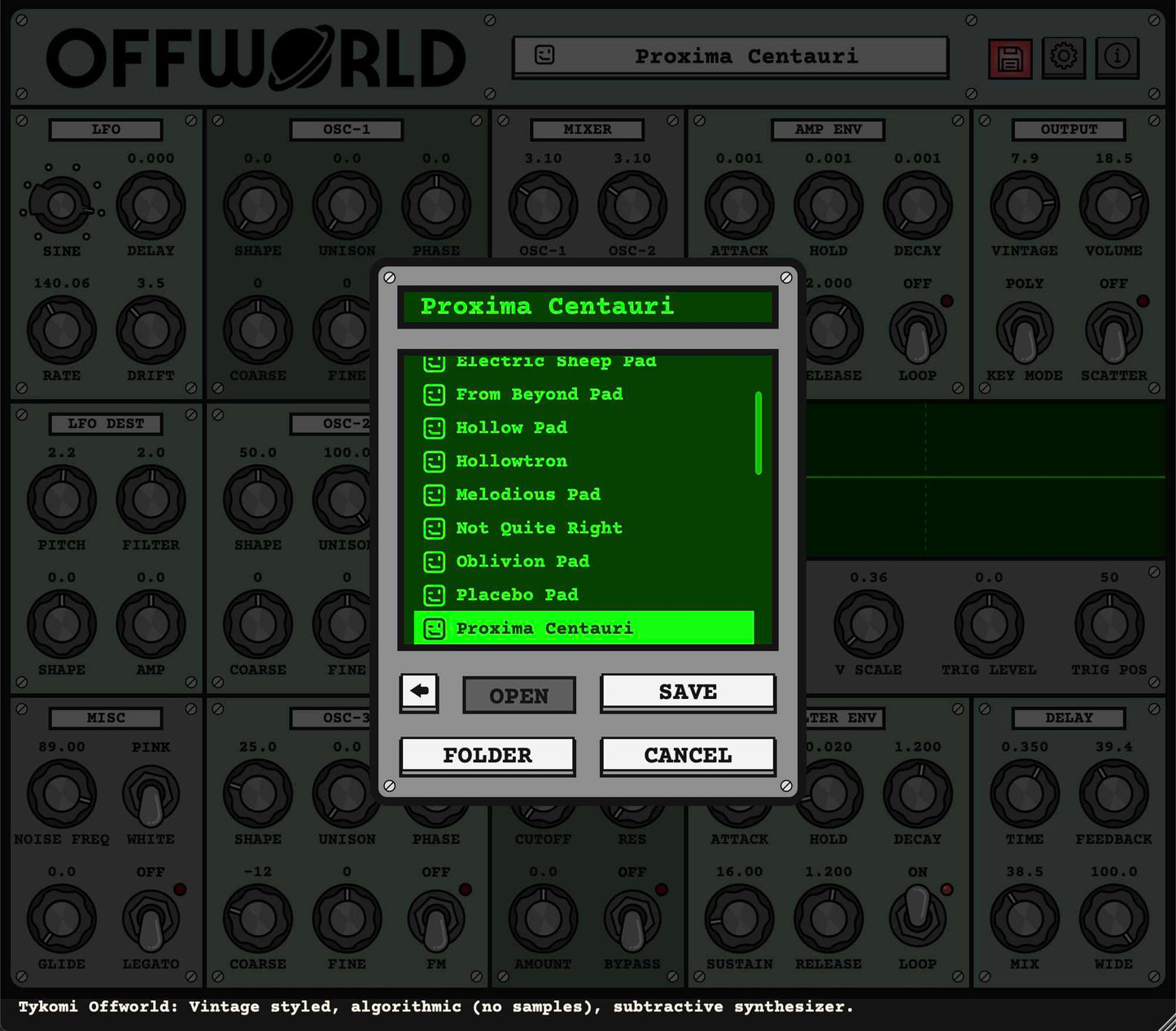The height and width of the screenshot is (1031, 1176).
Task: Click the CANCEL button
Action: (x=688, y=755)
